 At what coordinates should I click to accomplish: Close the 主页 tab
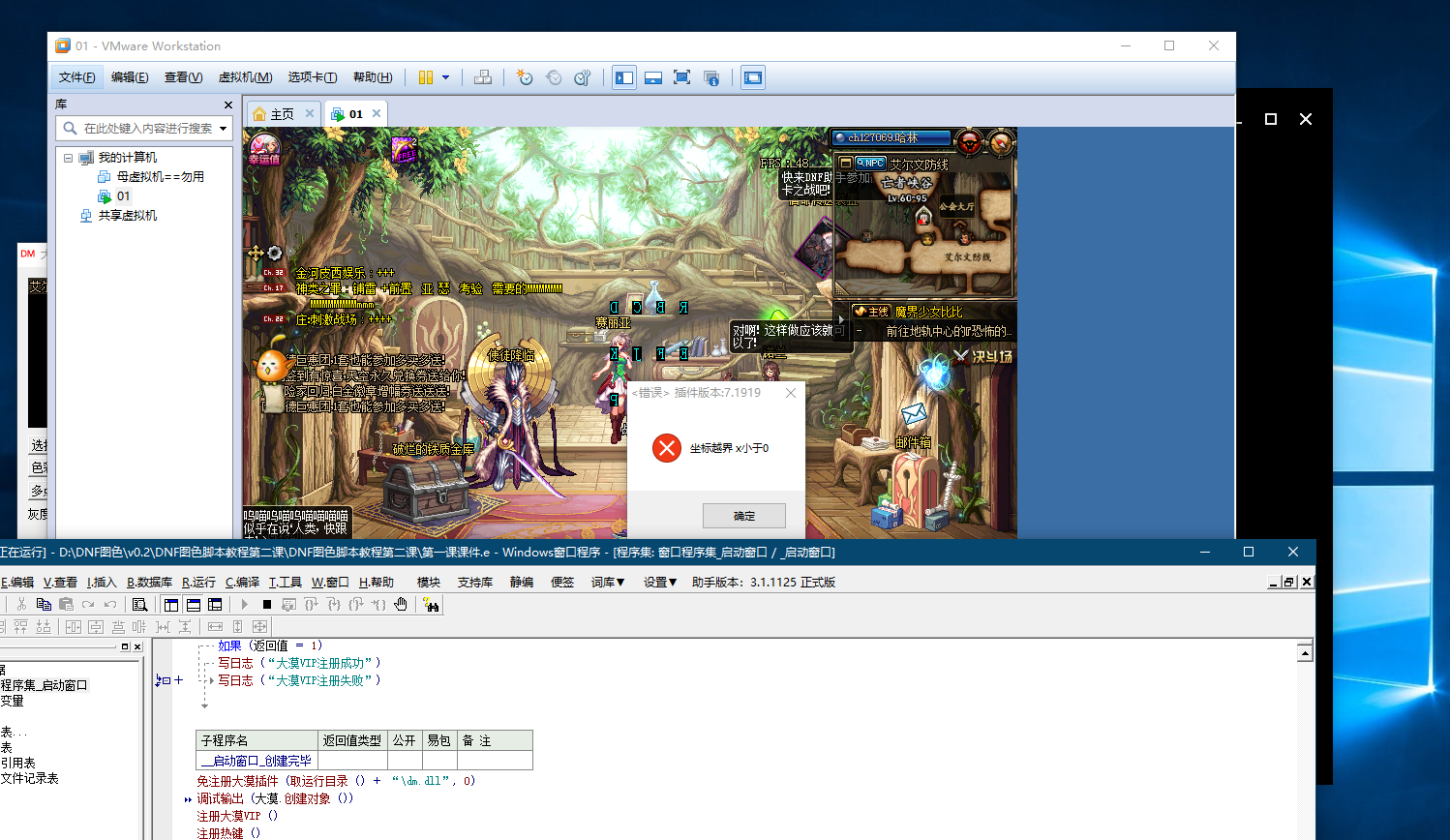[310, 113]
